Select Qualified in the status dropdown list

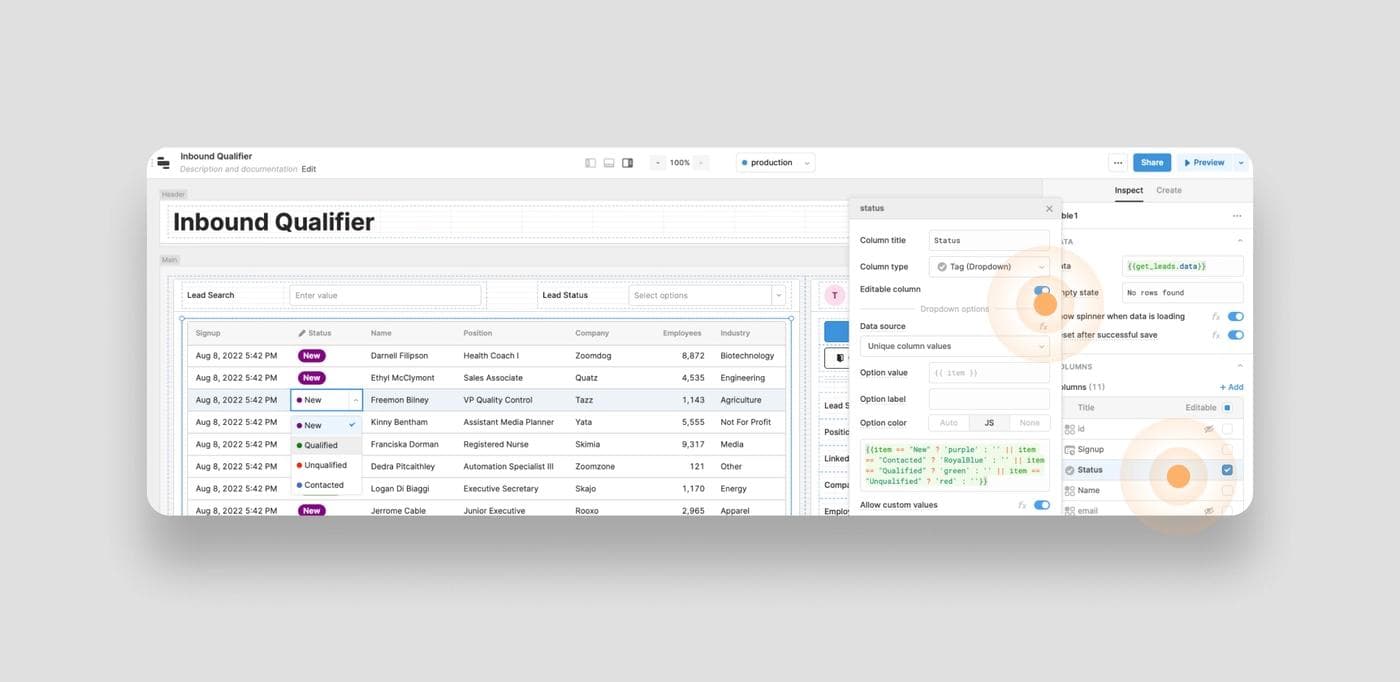(x=321, y=445)
